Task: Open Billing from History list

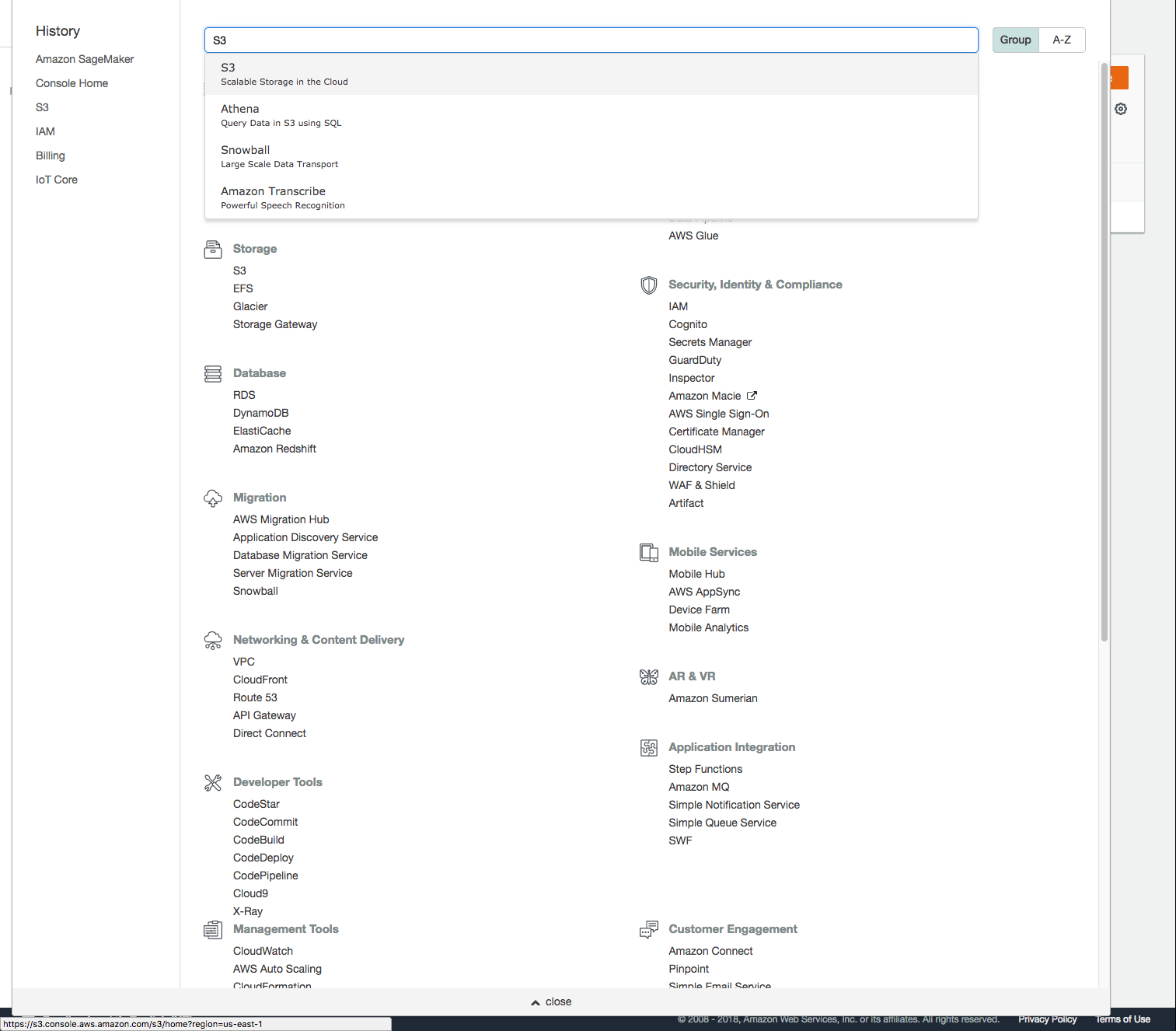Action: point(51,156)
